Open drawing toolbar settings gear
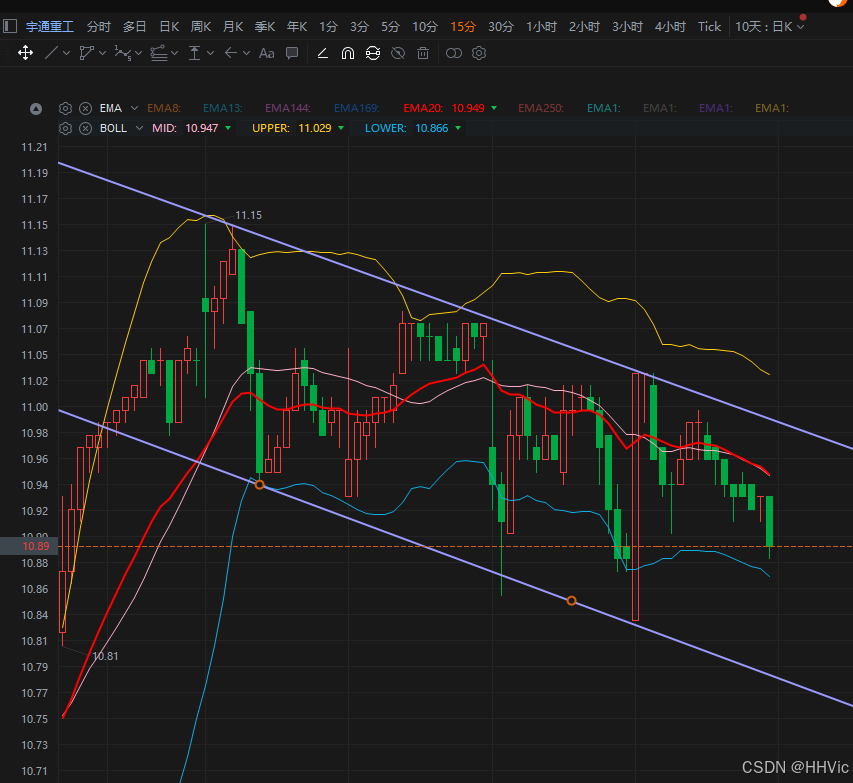The image size is (853, 783). [x=479, y=53]
